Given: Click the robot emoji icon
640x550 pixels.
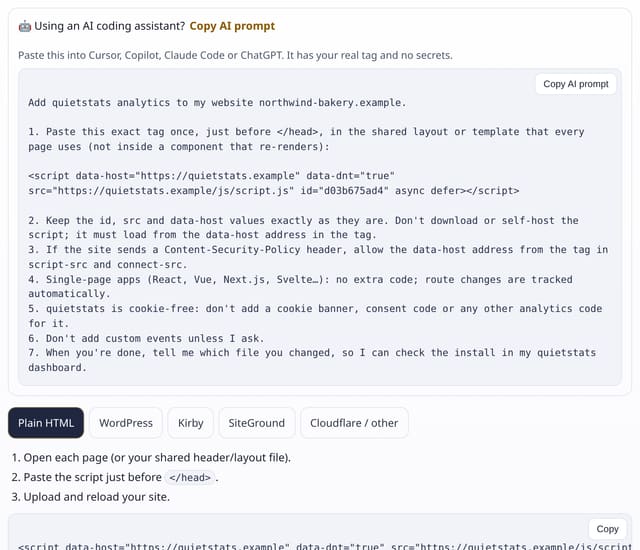Looking at the screenshot, I should tap(24, 27).
